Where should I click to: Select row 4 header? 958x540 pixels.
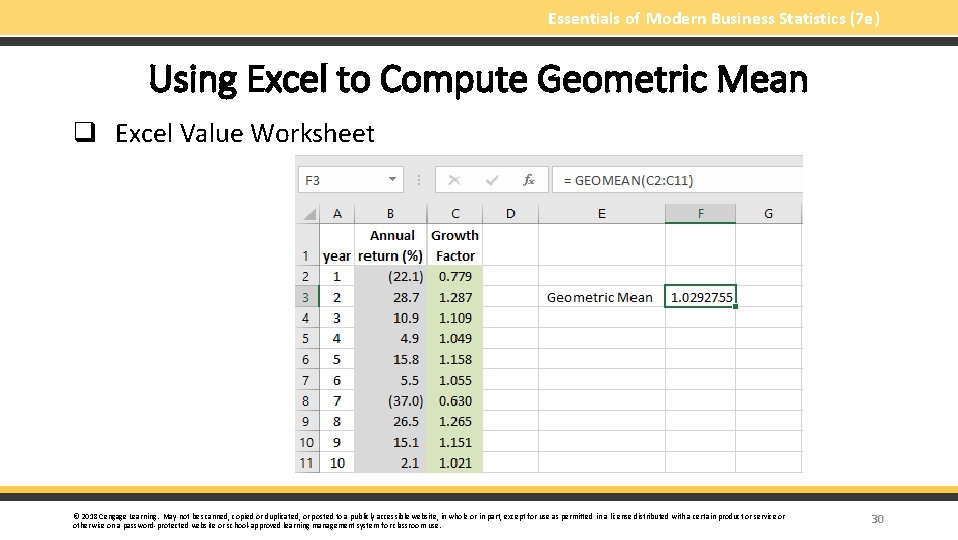307,318
